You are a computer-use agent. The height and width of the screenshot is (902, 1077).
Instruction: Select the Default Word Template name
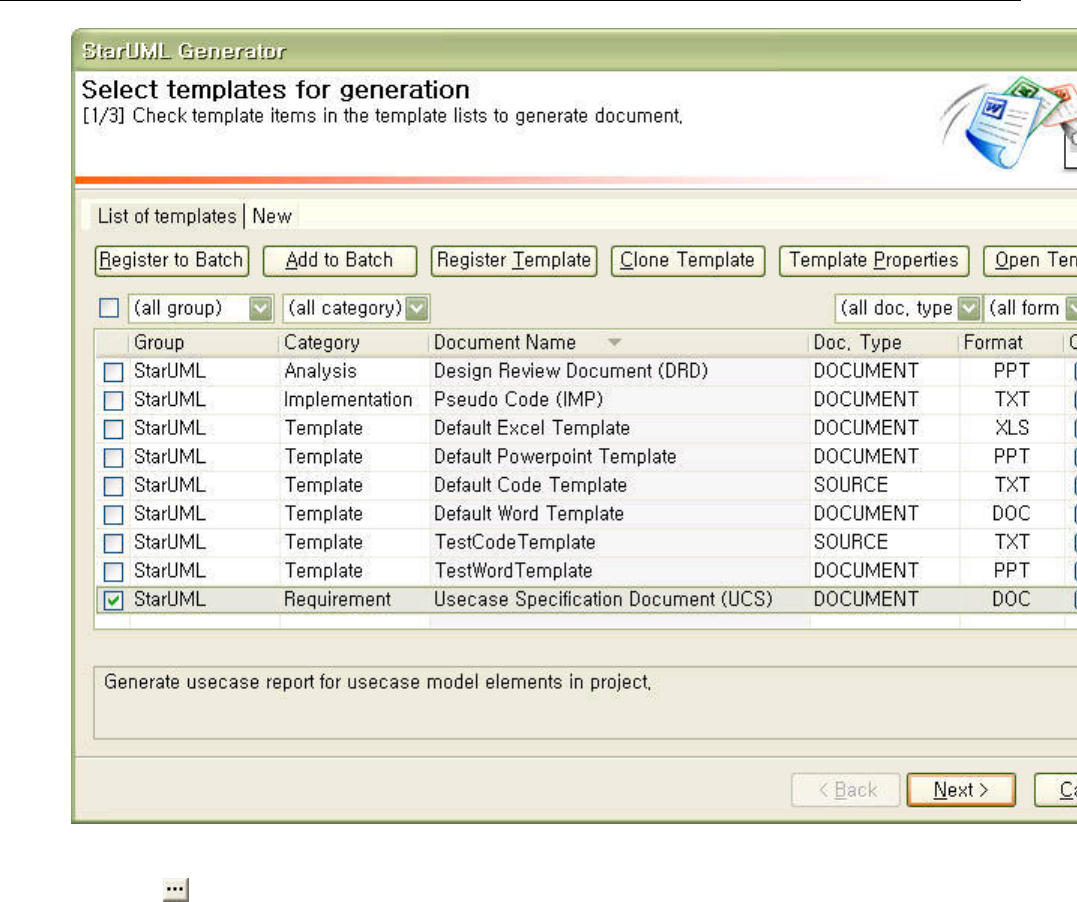[529, 514]
